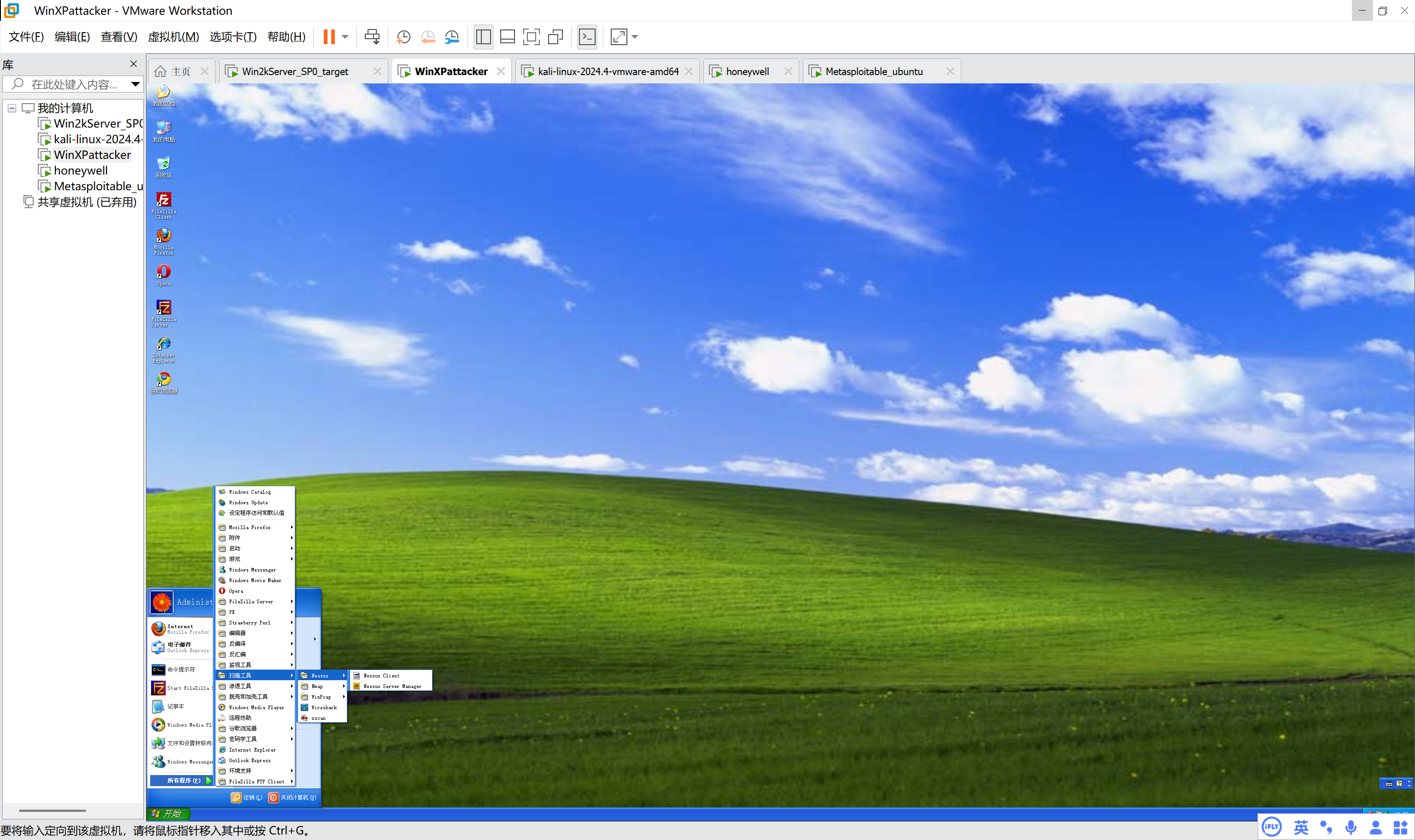
Task: Click the orange Suspend (pause) VM button
Action: tap(329, 37)
